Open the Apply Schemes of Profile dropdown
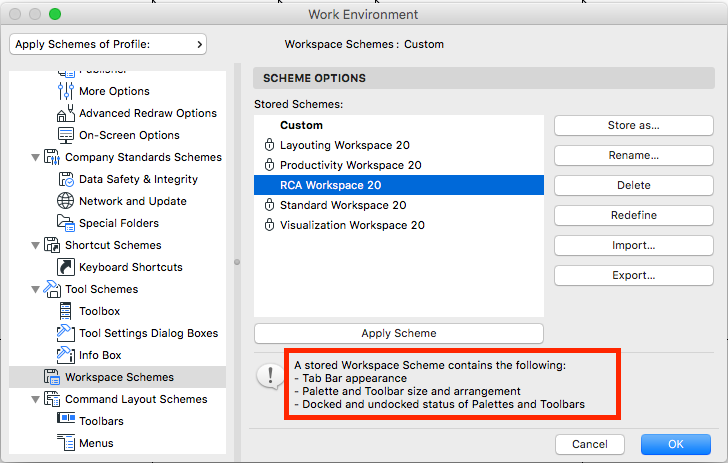Image resolution: width=728 pixels, height=463 pixels. tap(107, 44)
